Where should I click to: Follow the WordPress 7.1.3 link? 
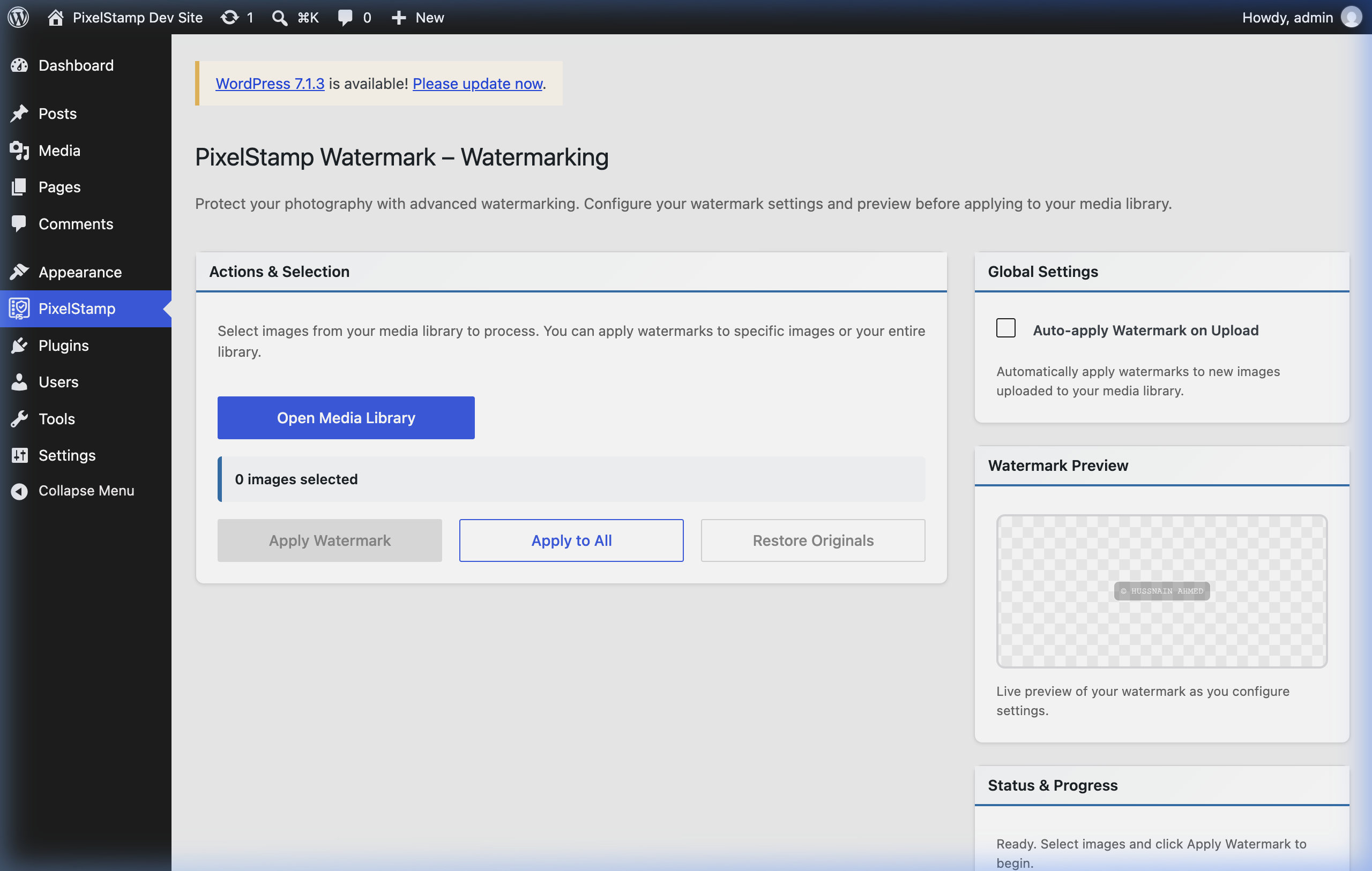pos(270,83)
